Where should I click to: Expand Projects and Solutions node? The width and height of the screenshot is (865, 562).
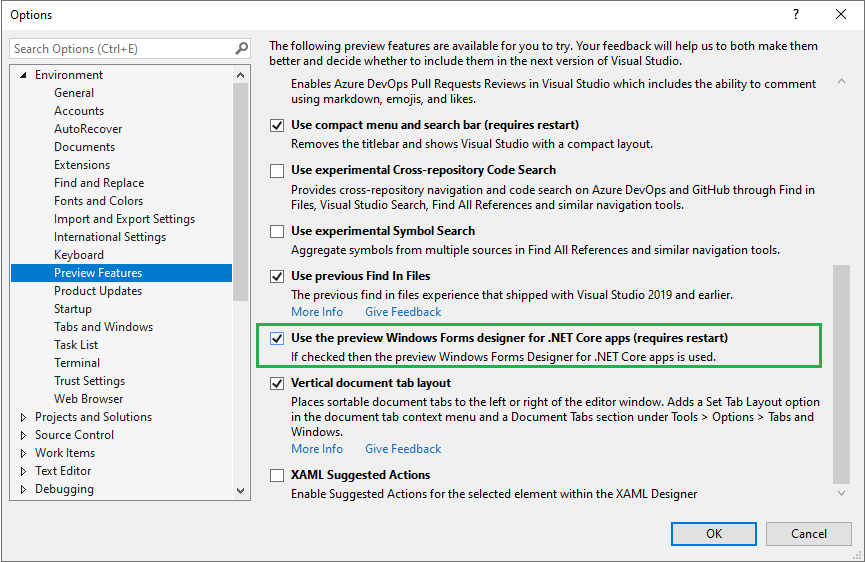(24, 417)
